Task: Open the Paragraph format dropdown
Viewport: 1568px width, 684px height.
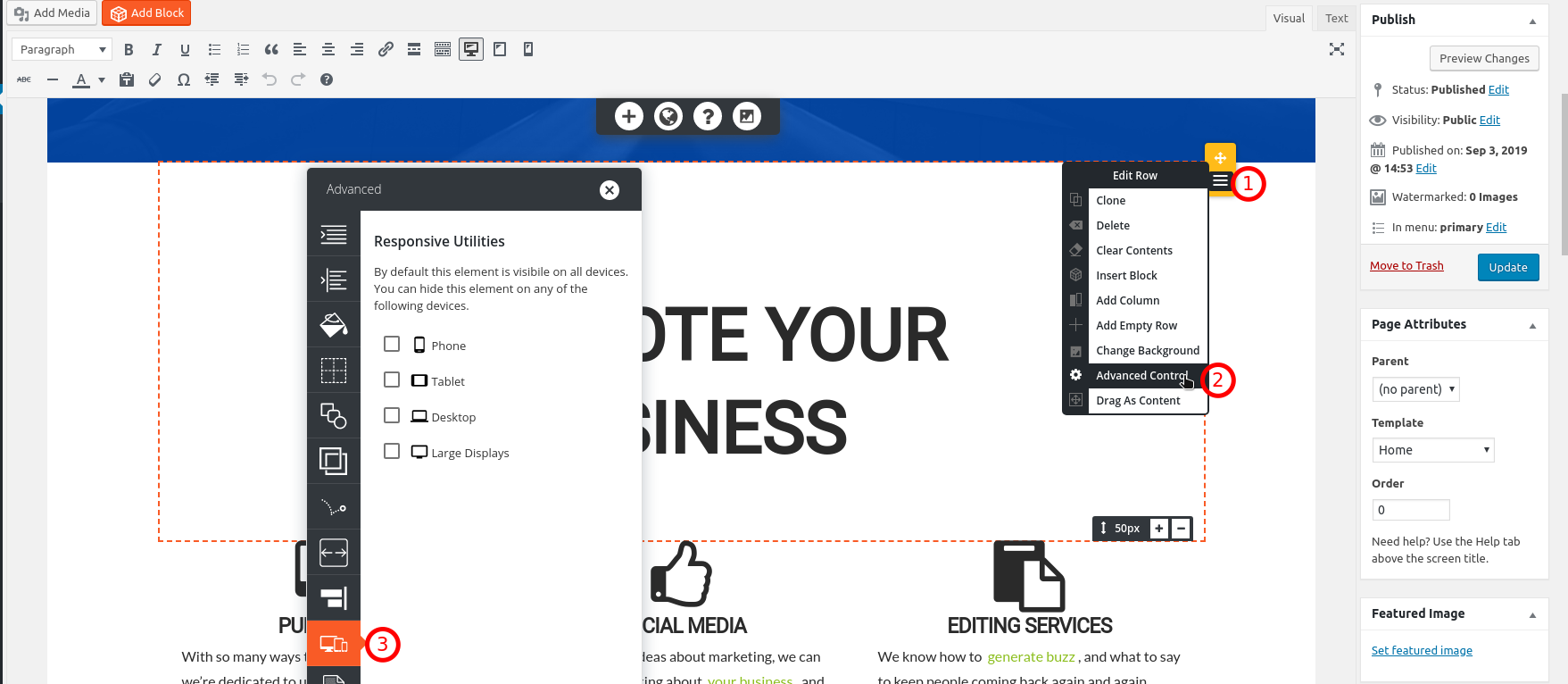Action: pyautogui.click(x=62, y=50)
